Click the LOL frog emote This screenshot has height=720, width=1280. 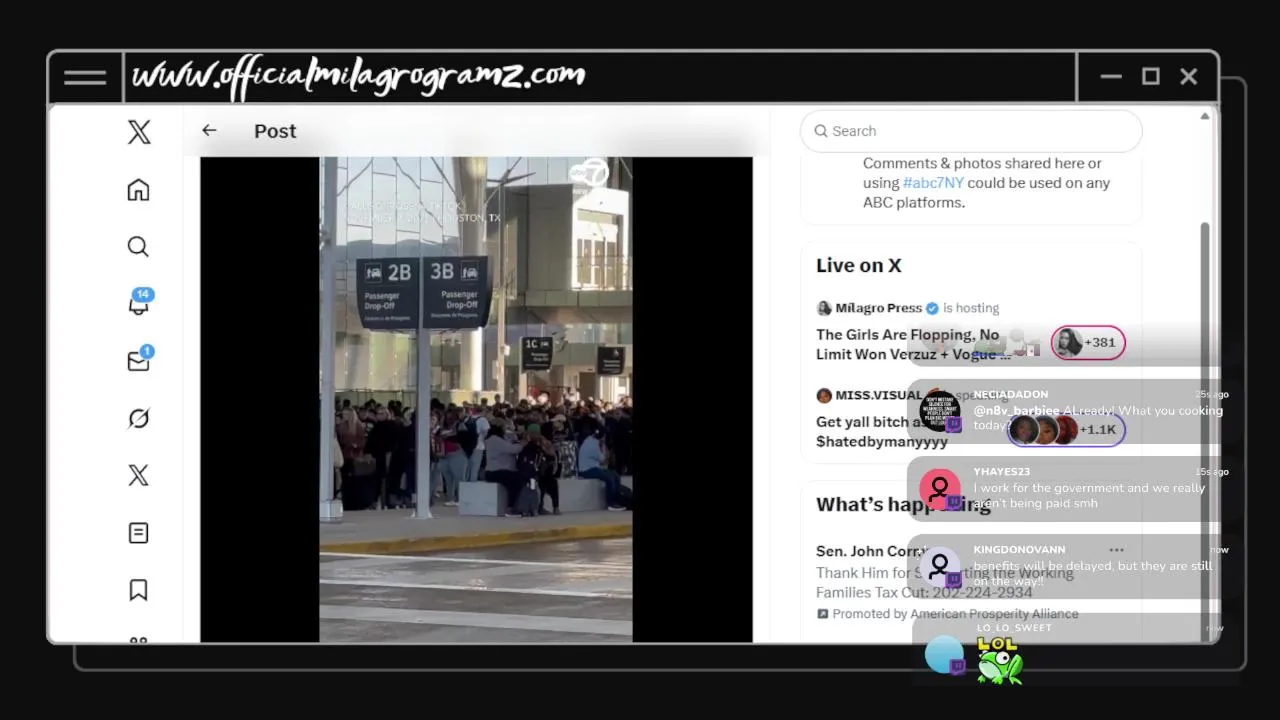998,660
